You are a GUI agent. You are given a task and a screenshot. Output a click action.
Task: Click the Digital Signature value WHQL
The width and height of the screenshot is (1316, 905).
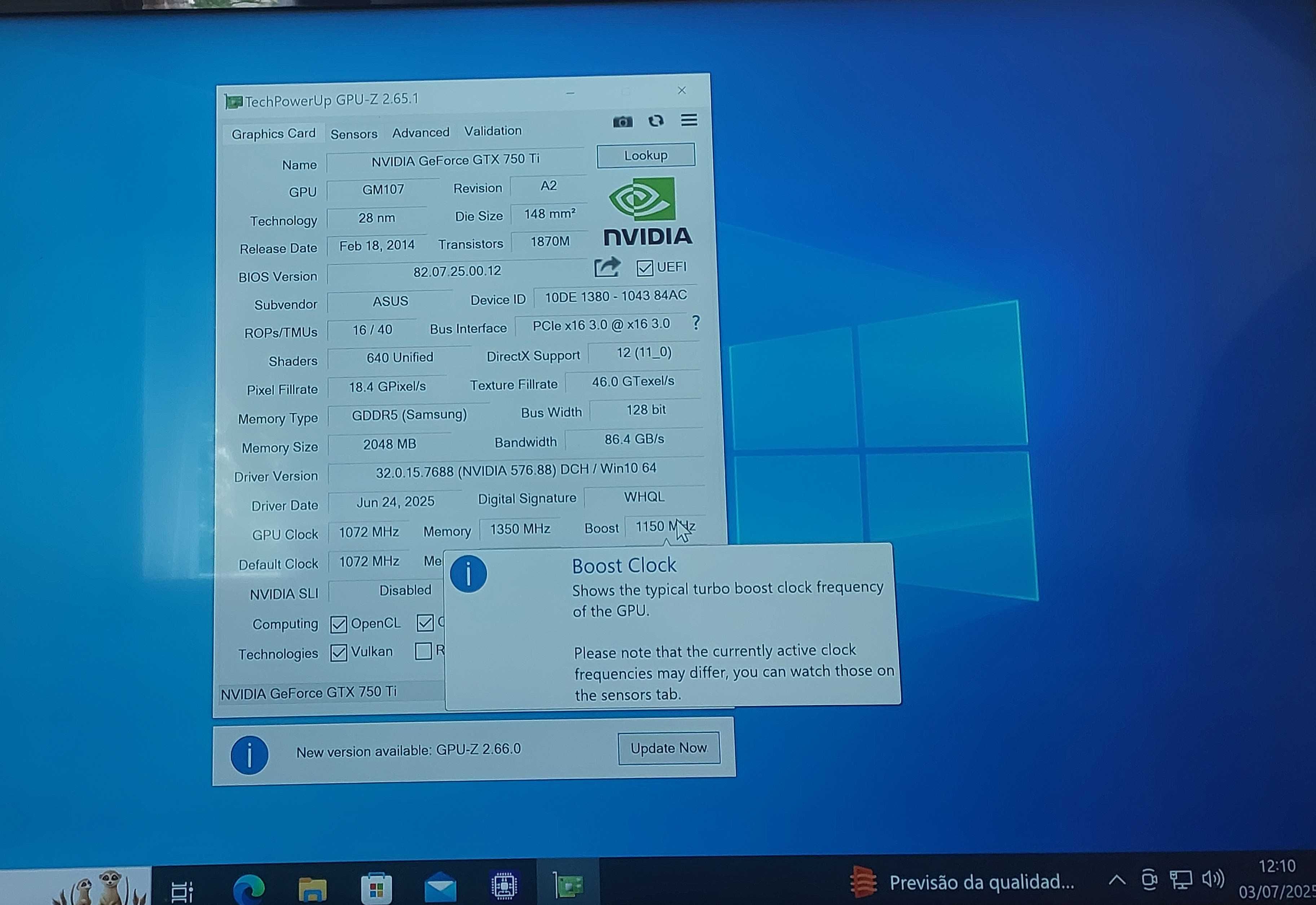tap(644, 497)
